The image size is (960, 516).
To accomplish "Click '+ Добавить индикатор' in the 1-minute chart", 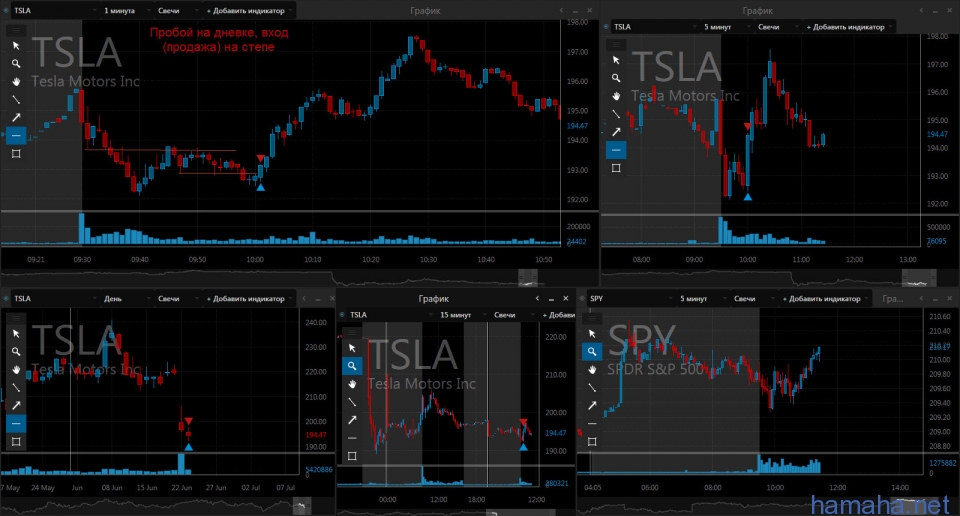I will click(x=245, y=11).
